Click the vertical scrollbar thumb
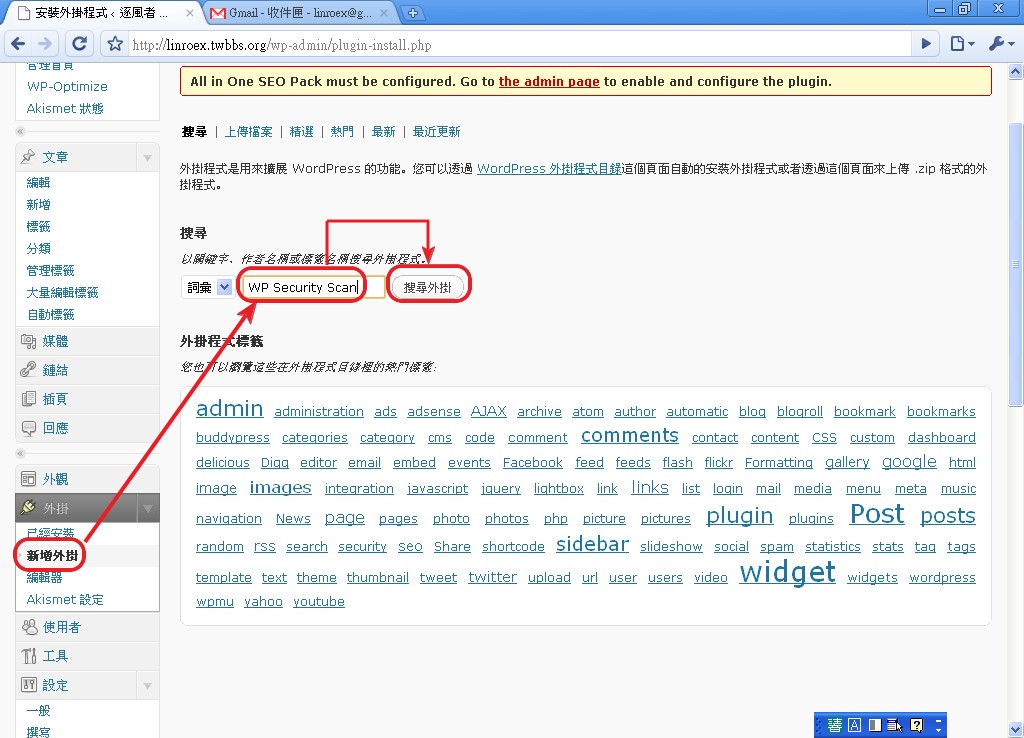Image resolution: width=1024 pixels, height=738 pixels. [x=1016, y=264]
